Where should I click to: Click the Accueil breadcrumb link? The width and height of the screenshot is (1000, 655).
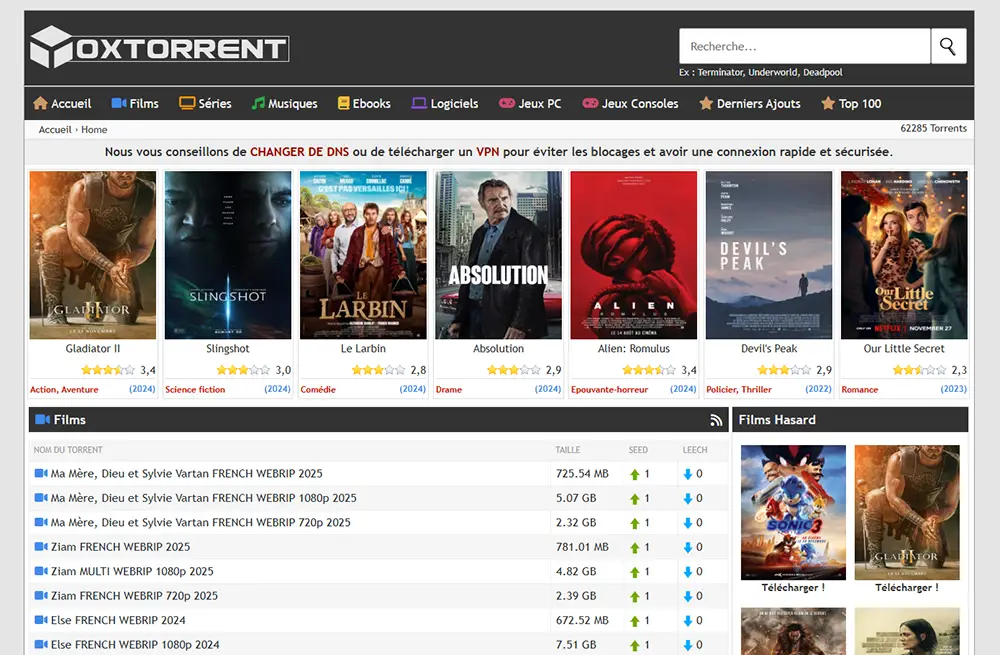(x=55, y=129)
